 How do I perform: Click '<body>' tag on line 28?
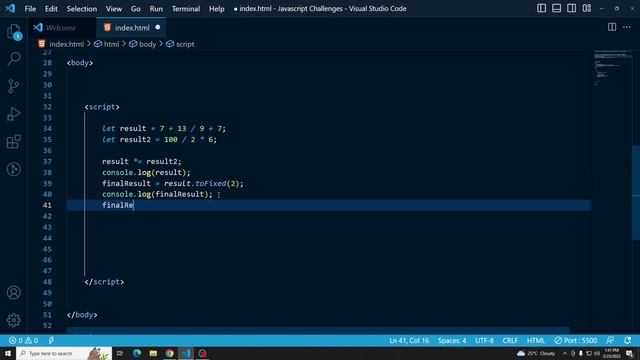80,63
